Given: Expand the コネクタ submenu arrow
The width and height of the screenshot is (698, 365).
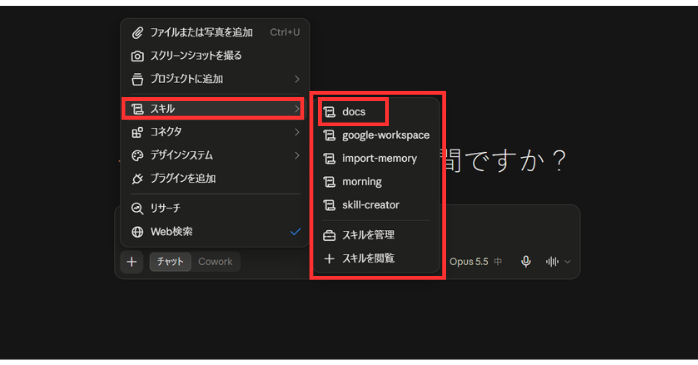Looking at the screenshot, I should pyautogui.click(x=297, y=132).
